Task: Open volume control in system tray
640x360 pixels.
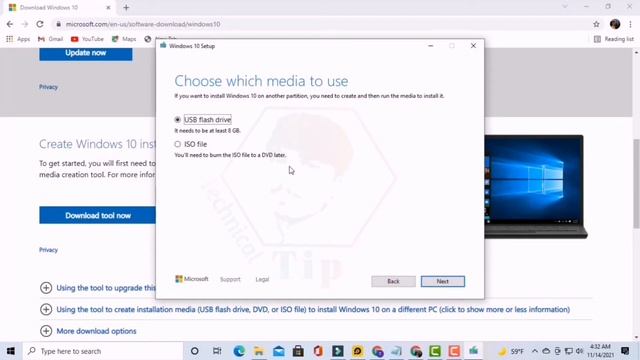Action: 579,351
